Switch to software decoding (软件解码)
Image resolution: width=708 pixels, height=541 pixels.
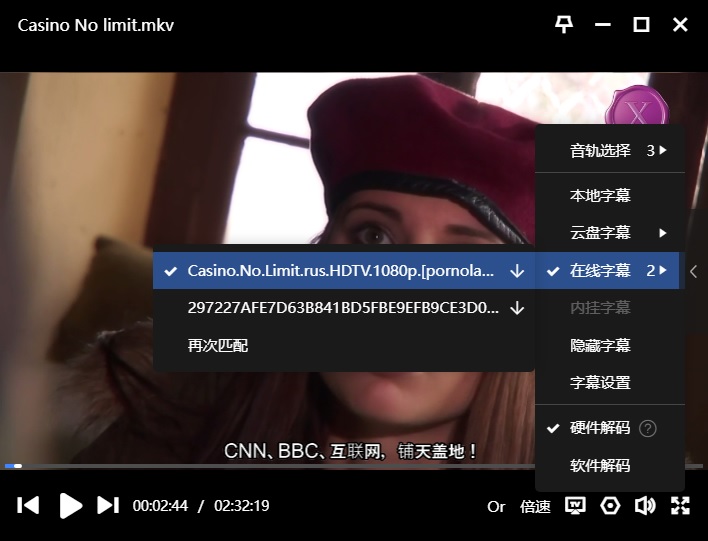pyautogui.click(x=600, y=466)
